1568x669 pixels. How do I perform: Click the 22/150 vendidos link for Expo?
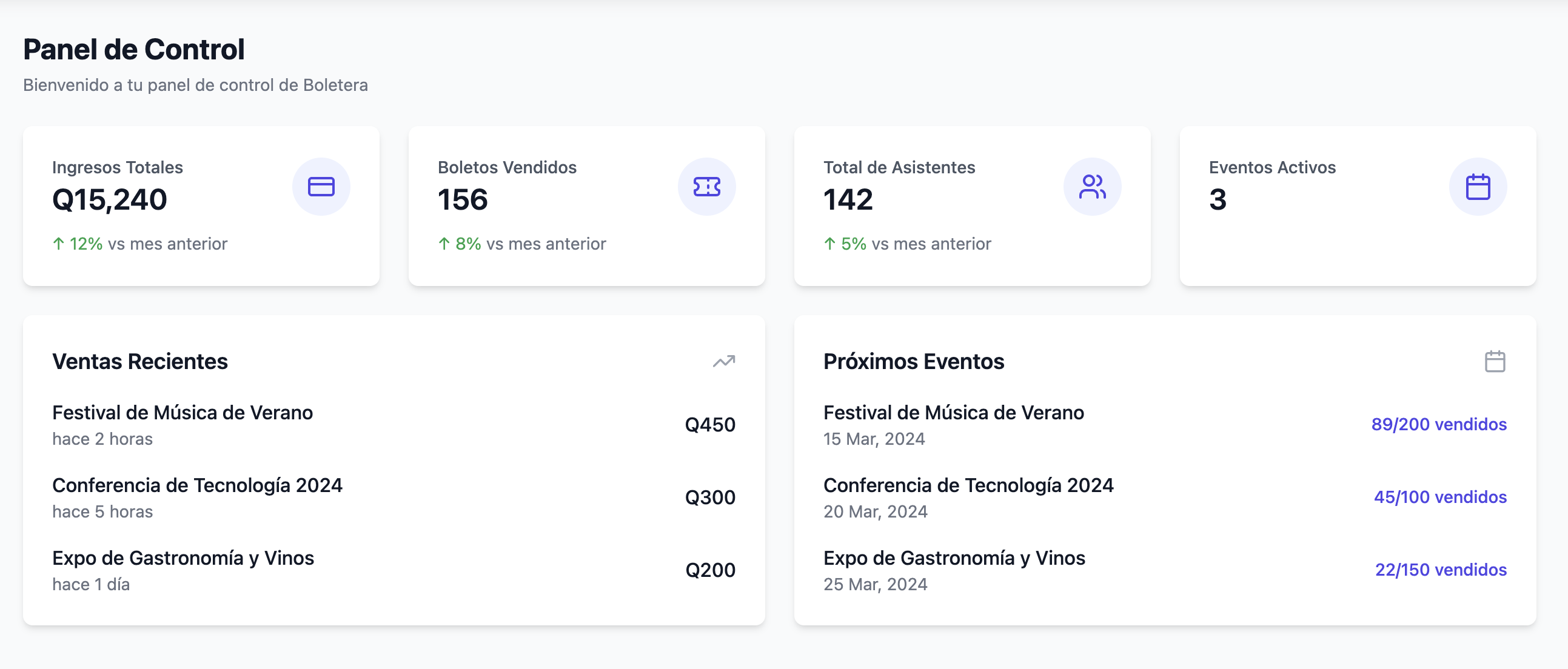1442,570
